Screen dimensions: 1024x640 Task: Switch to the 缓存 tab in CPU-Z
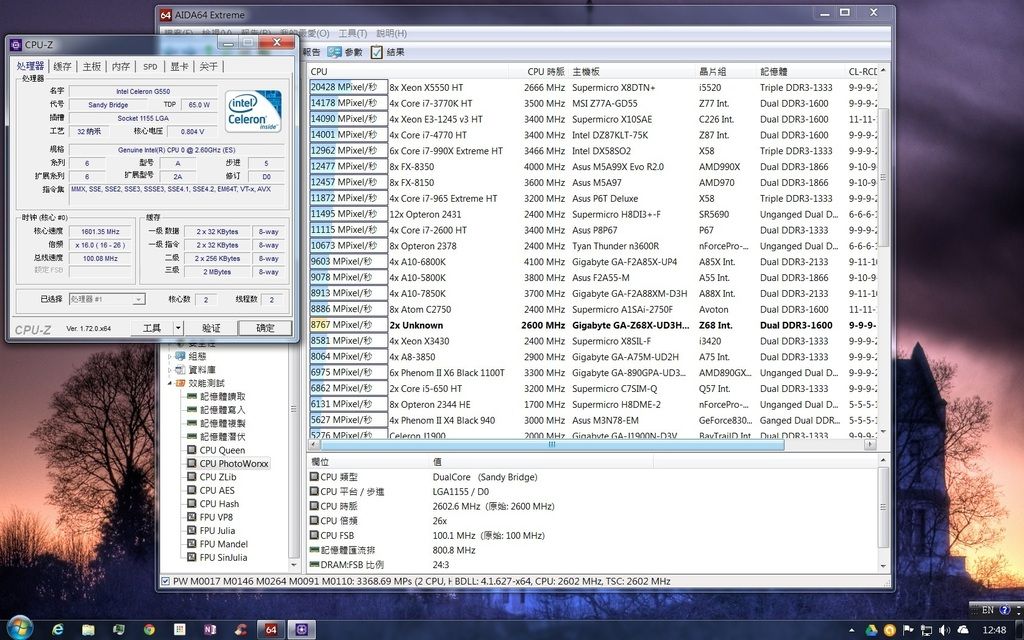tap(62, 66)
